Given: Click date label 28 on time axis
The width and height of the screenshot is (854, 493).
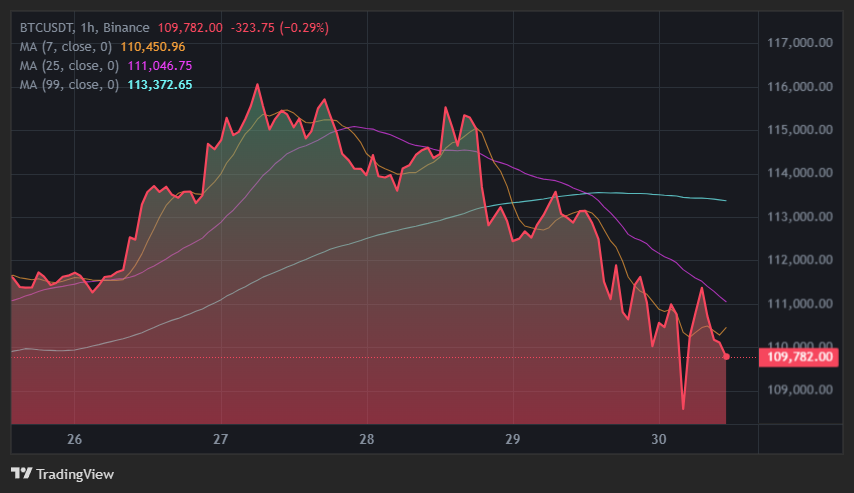Looking at the screenshot, I should 367,439.
